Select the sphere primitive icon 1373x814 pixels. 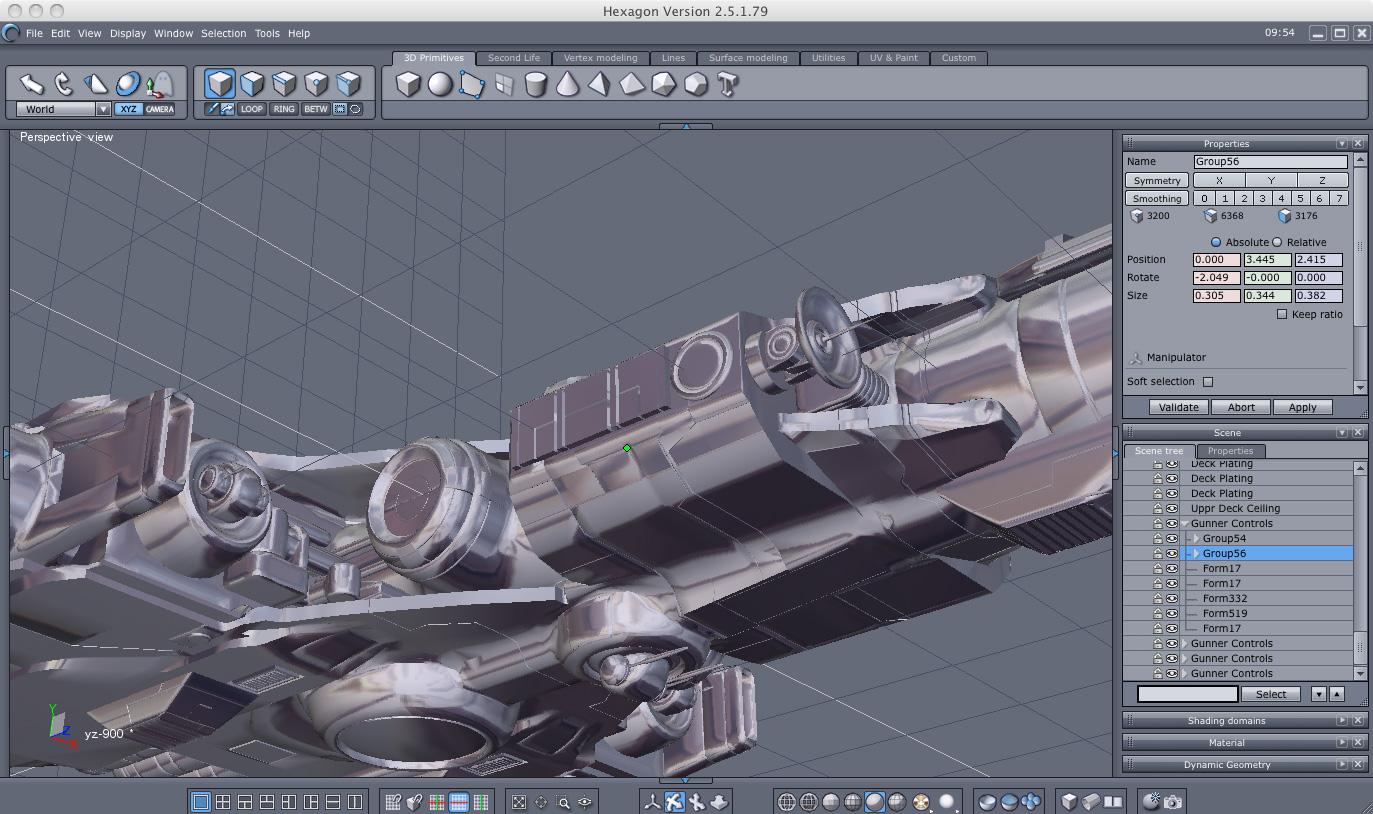(440, 85)
